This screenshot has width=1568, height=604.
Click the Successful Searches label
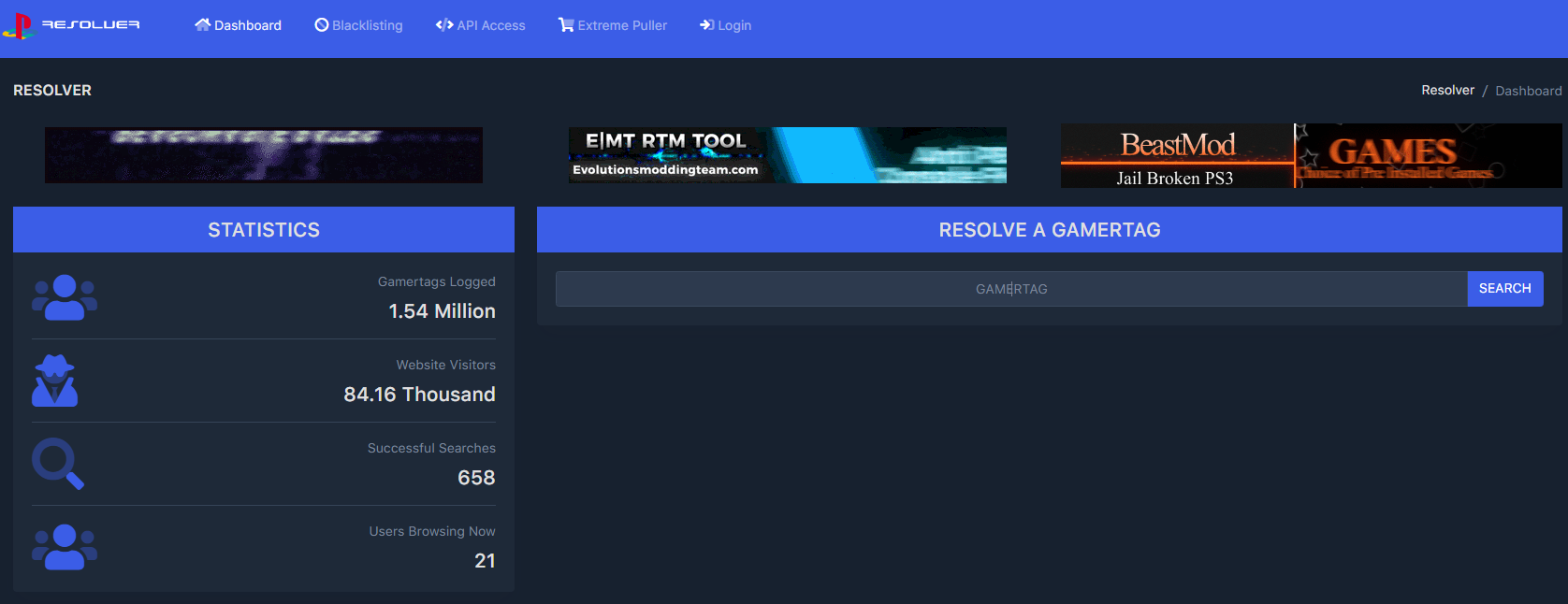coord(432,448)
